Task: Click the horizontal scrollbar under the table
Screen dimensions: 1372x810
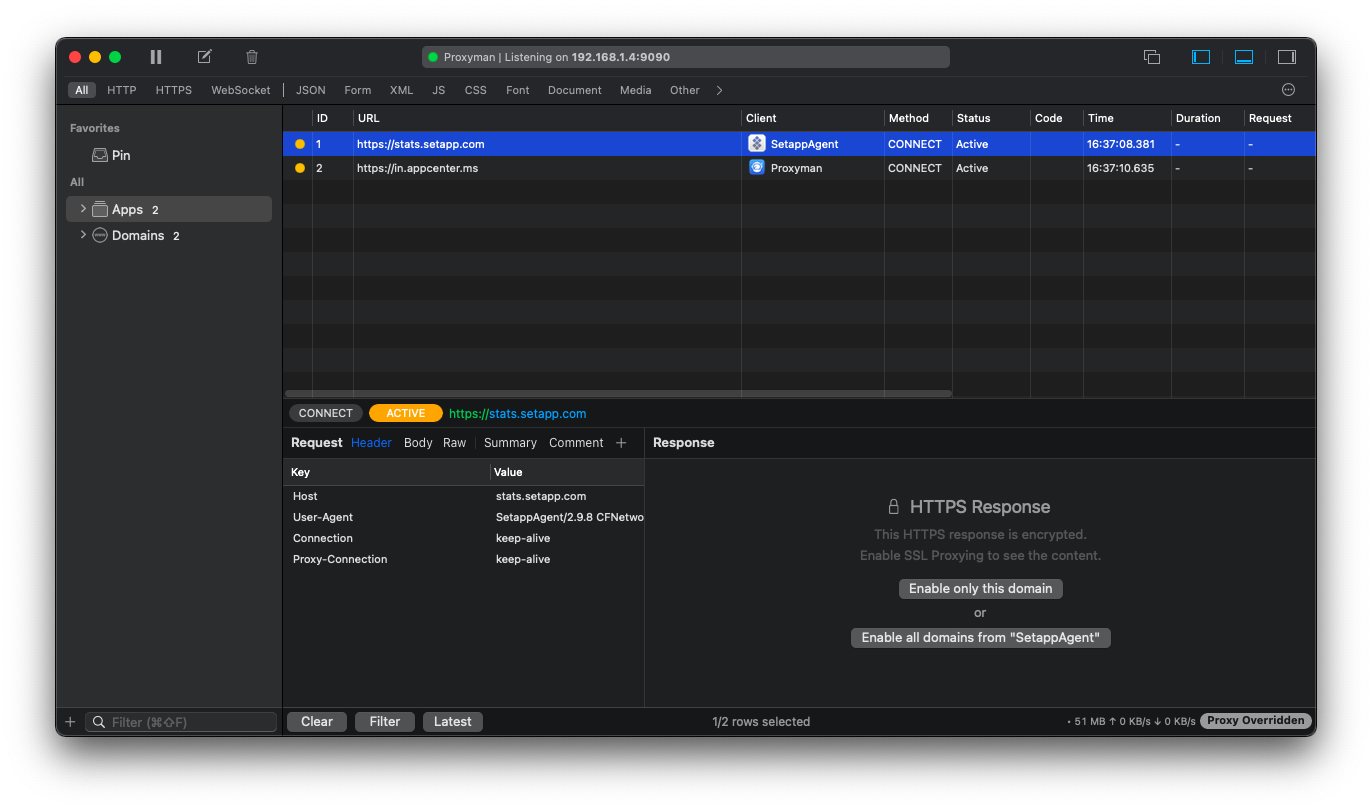Action: point(618,393)
